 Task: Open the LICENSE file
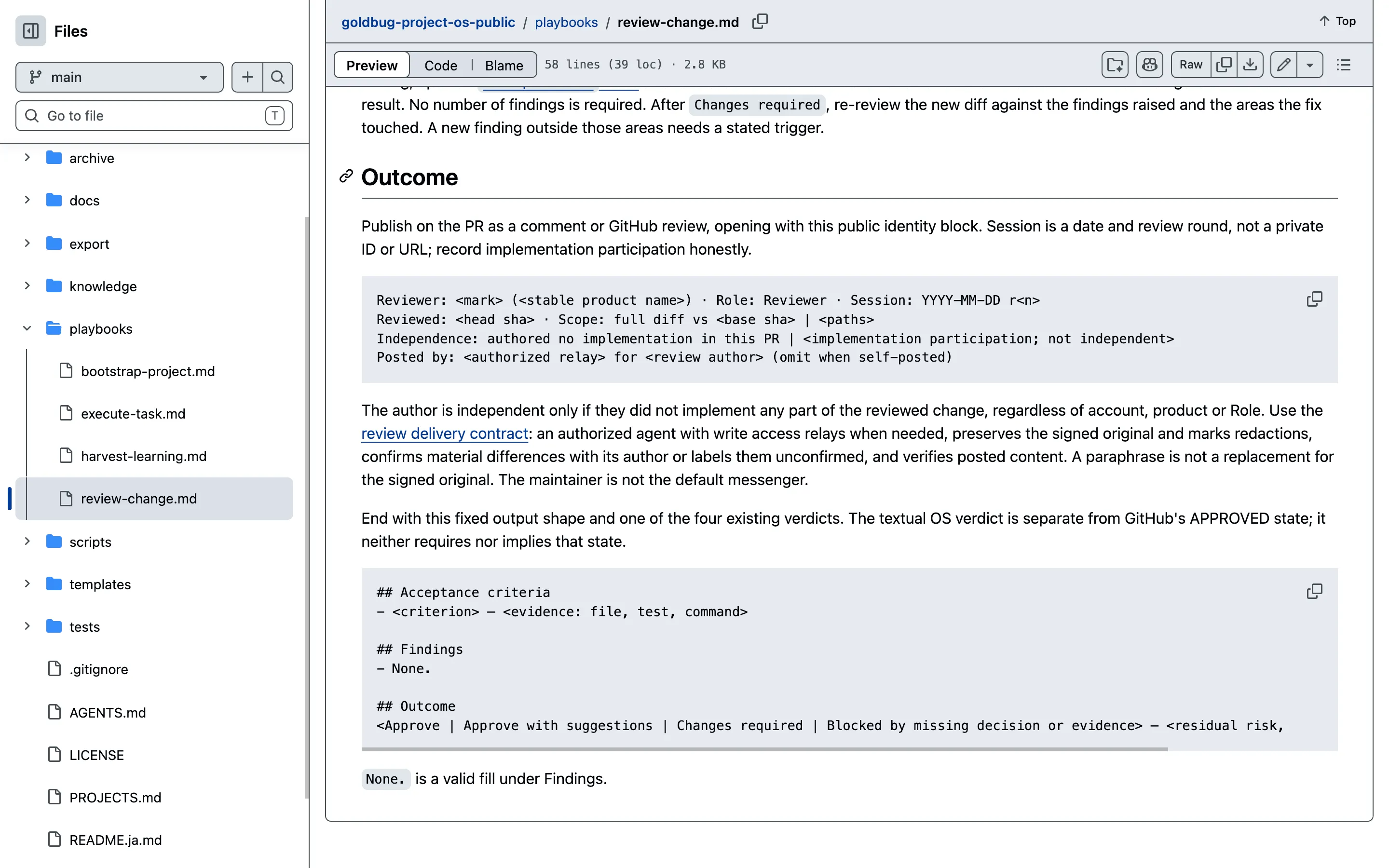(x=96, y=755)
